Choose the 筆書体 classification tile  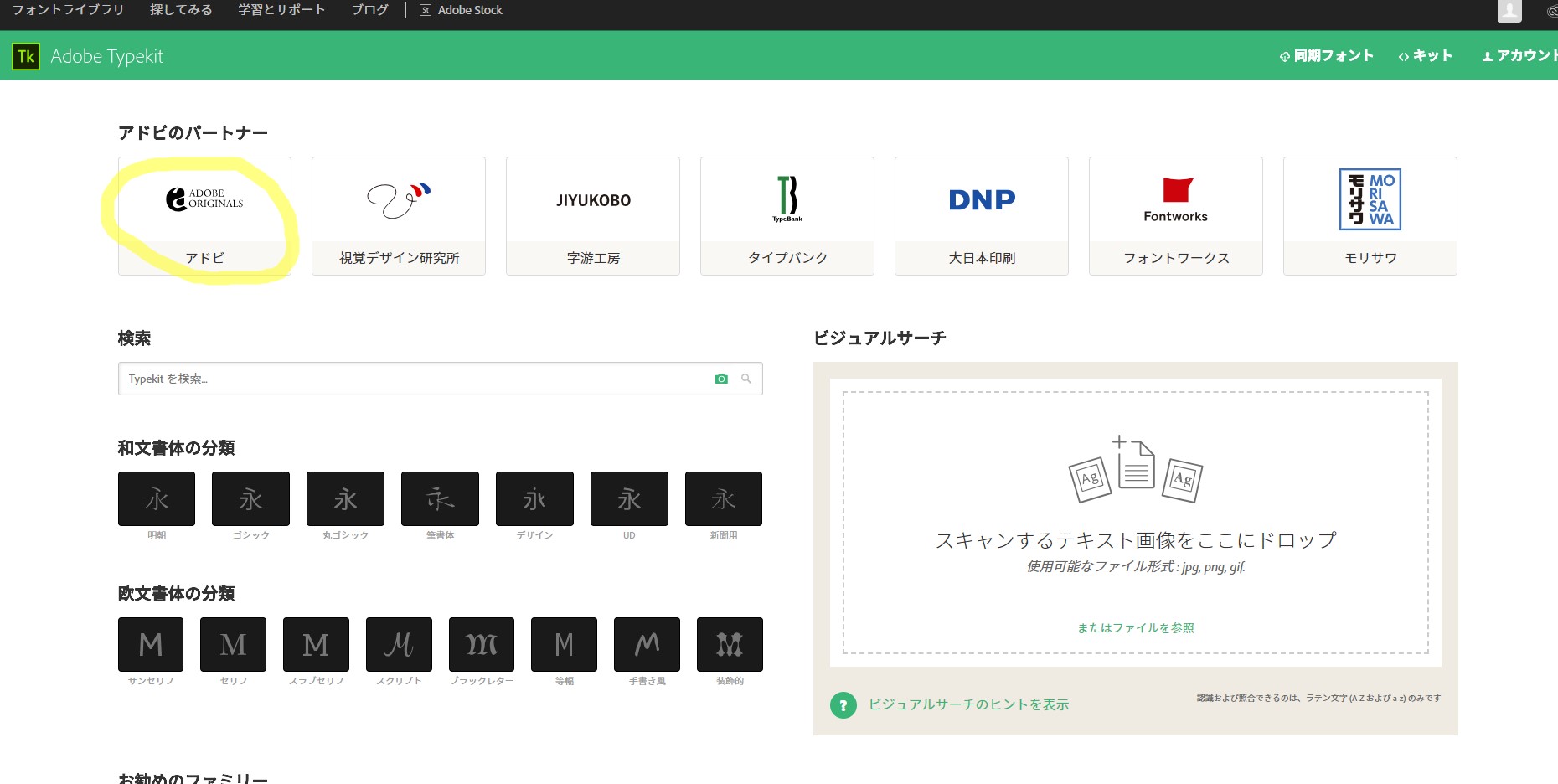coord(440,498)
